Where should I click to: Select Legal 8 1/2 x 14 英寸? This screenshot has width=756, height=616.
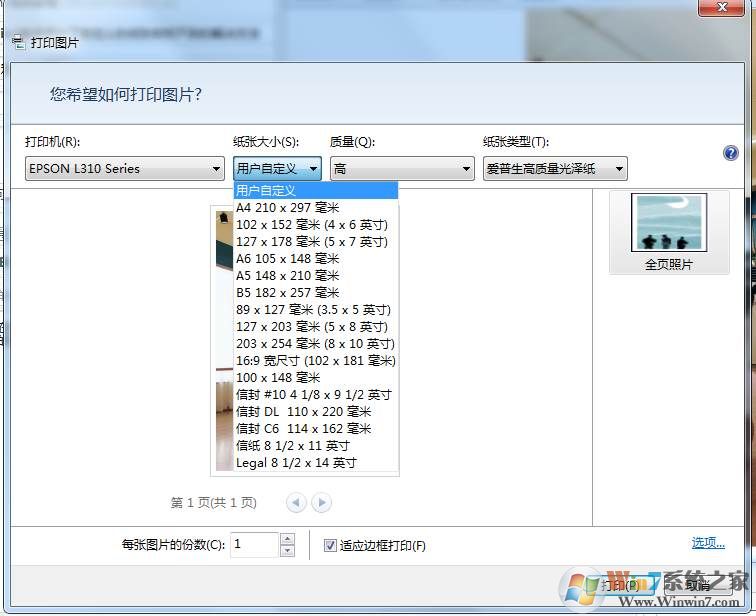(316, 463)
